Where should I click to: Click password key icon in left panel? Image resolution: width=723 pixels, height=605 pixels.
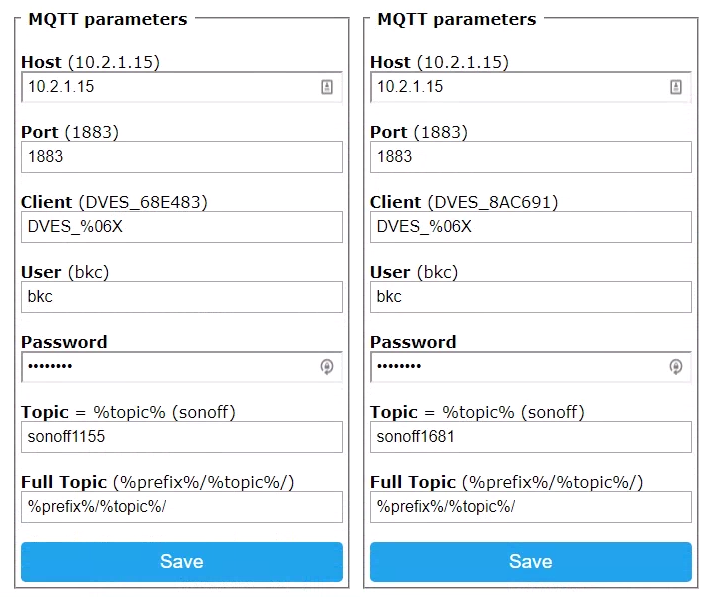[x=327, y=367]
